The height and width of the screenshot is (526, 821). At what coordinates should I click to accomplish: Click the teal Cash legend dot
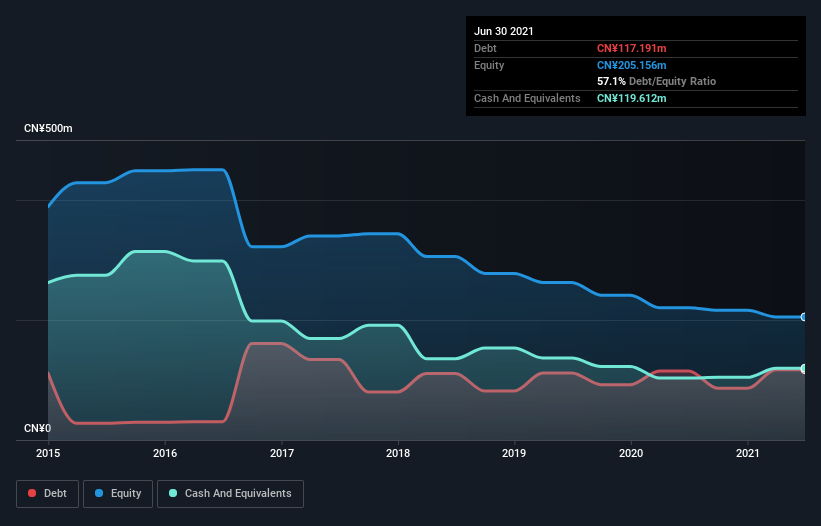point(173,493)
